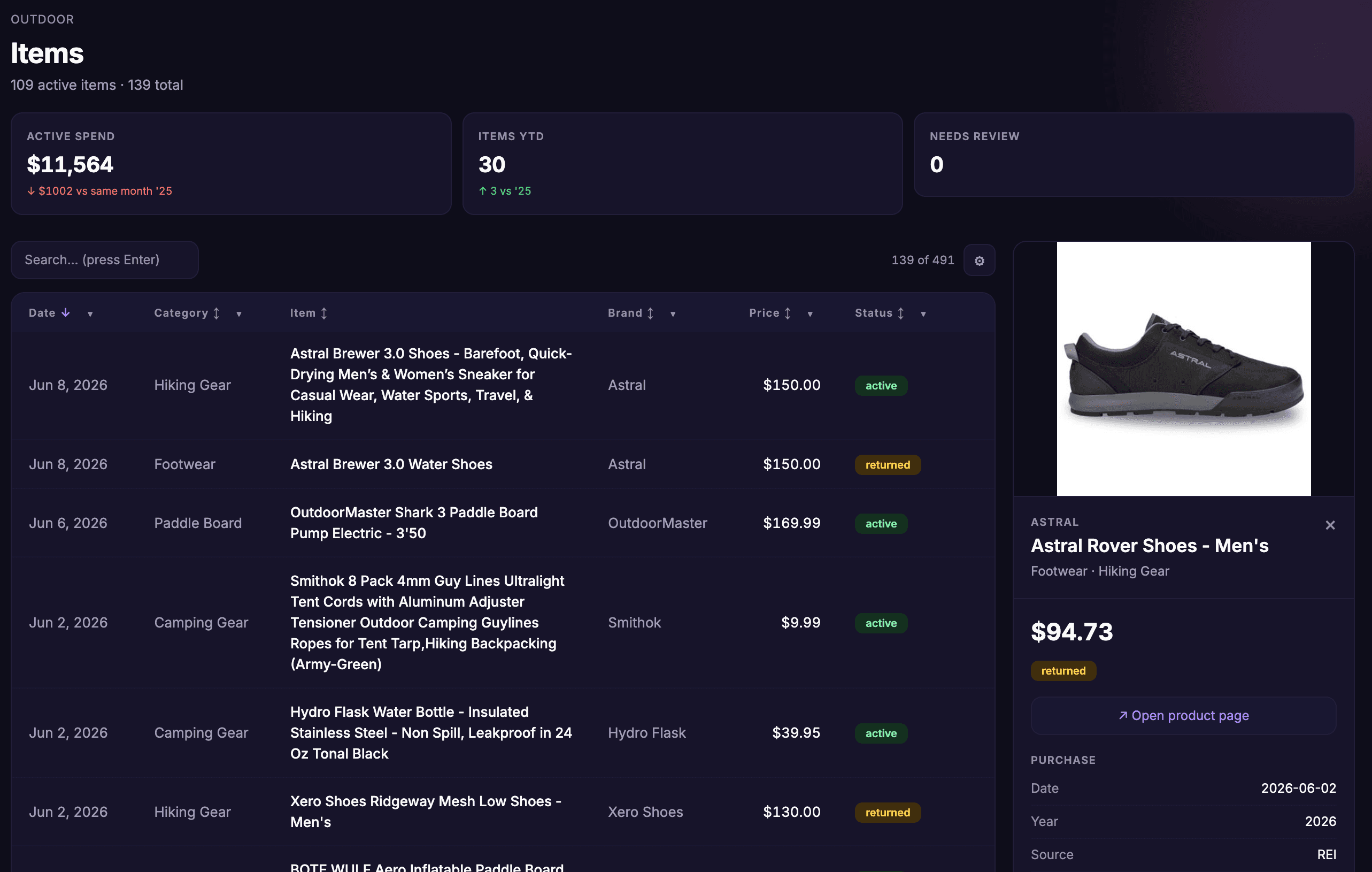Sort by Item column arrows
The image size is (1372, 872).
coord(323,313)
